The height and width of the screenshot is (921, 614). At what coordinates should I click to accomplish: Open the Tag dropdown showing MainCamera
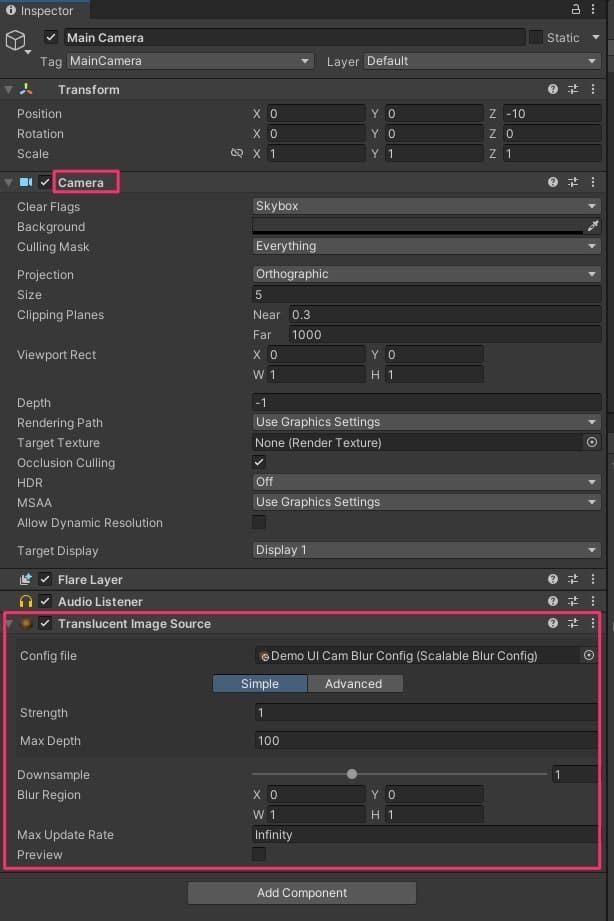pyautogui.click(x=190, y=60)
